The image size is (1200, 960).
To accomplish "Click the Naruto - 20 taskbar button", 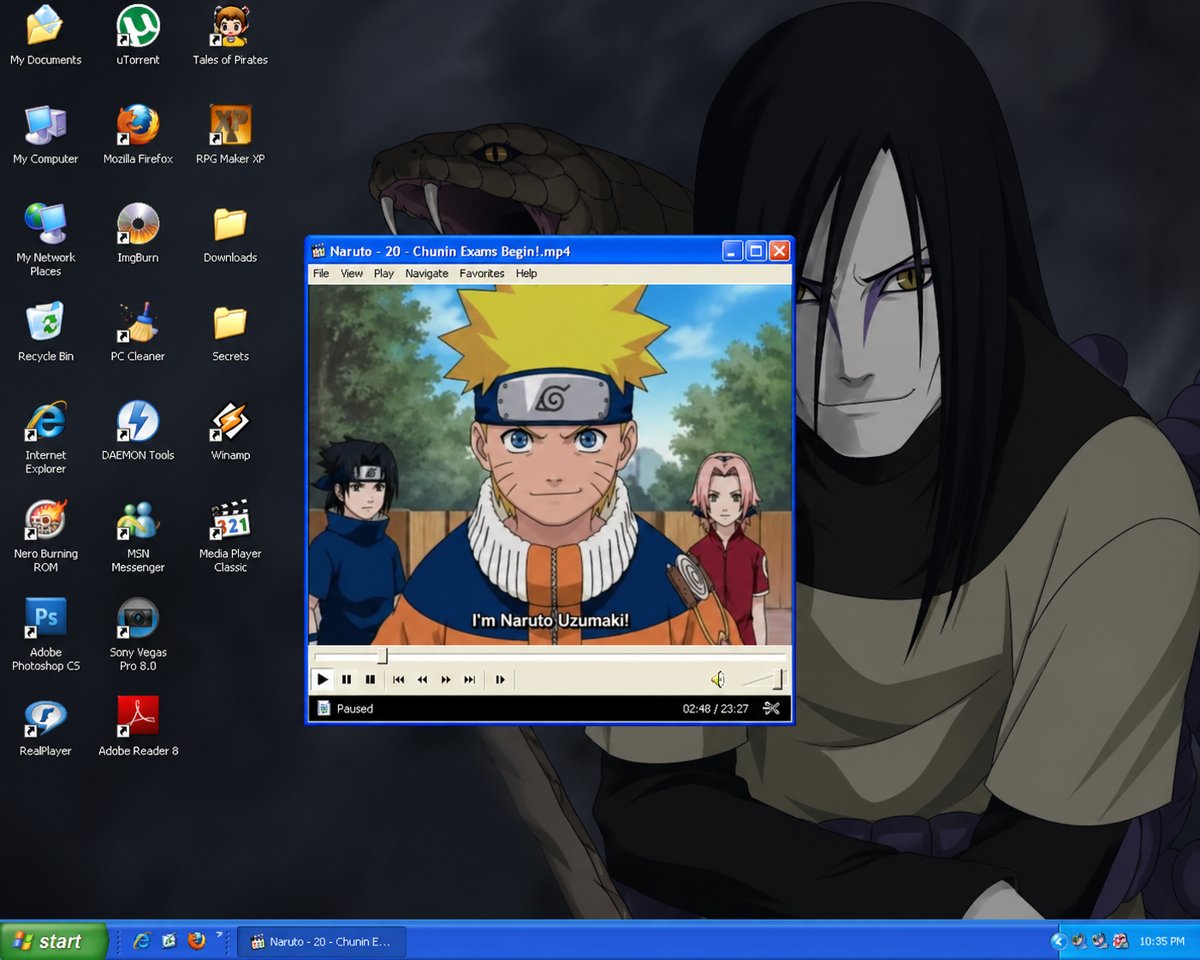I will click(x=322, y=941).
